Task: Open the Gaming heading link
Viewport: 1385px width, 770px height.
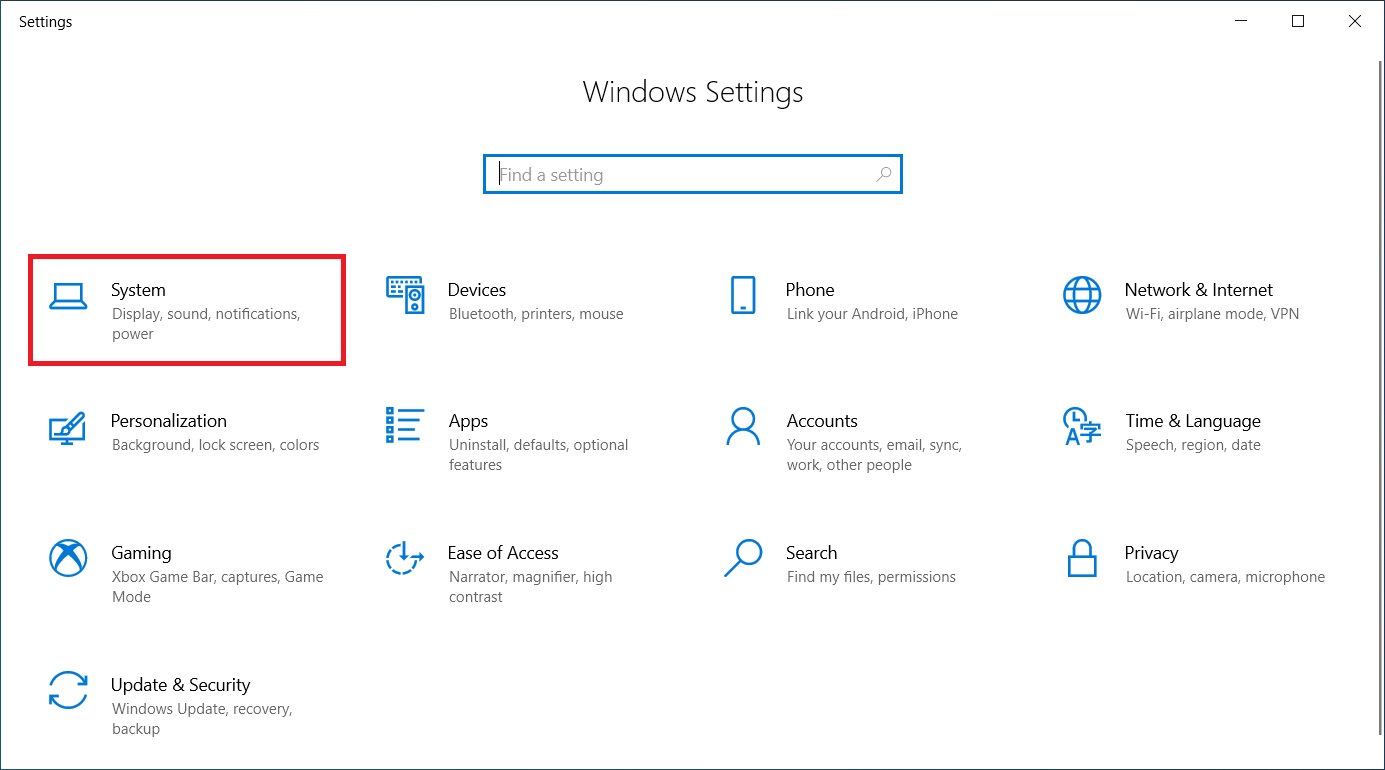Action: coord(141,553)
